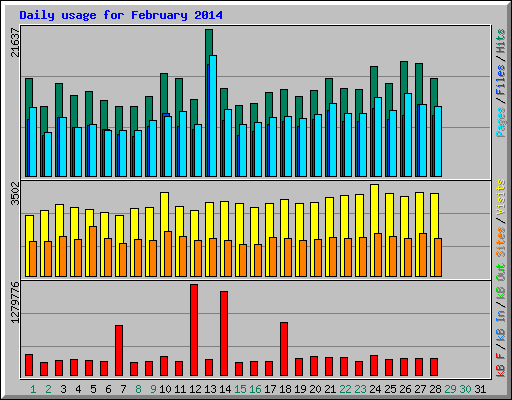Select day label 14 on the axis
Image resolution: width=512 pixels, height=400 pixels.
225,389
